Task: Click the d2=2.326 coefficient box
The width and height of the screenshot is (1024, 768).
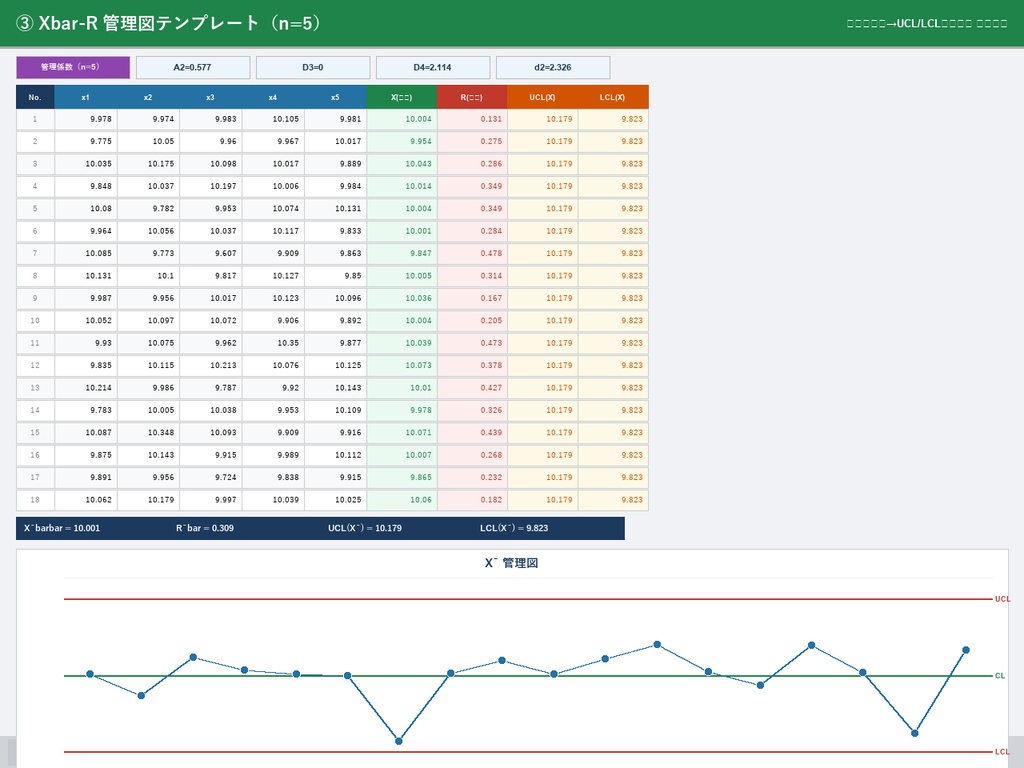Action: click(x=552, y=67)
